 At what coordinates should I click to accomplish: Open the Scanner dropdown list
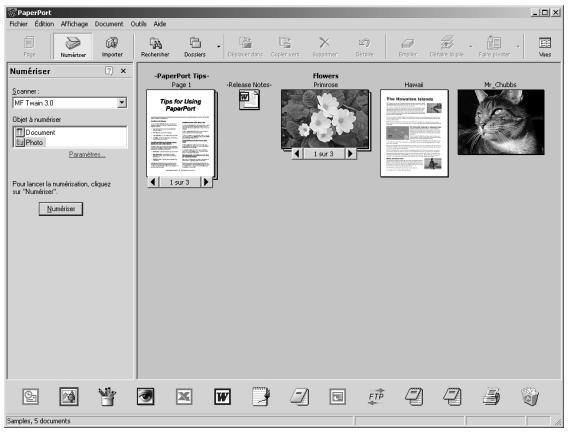(122, 103)
